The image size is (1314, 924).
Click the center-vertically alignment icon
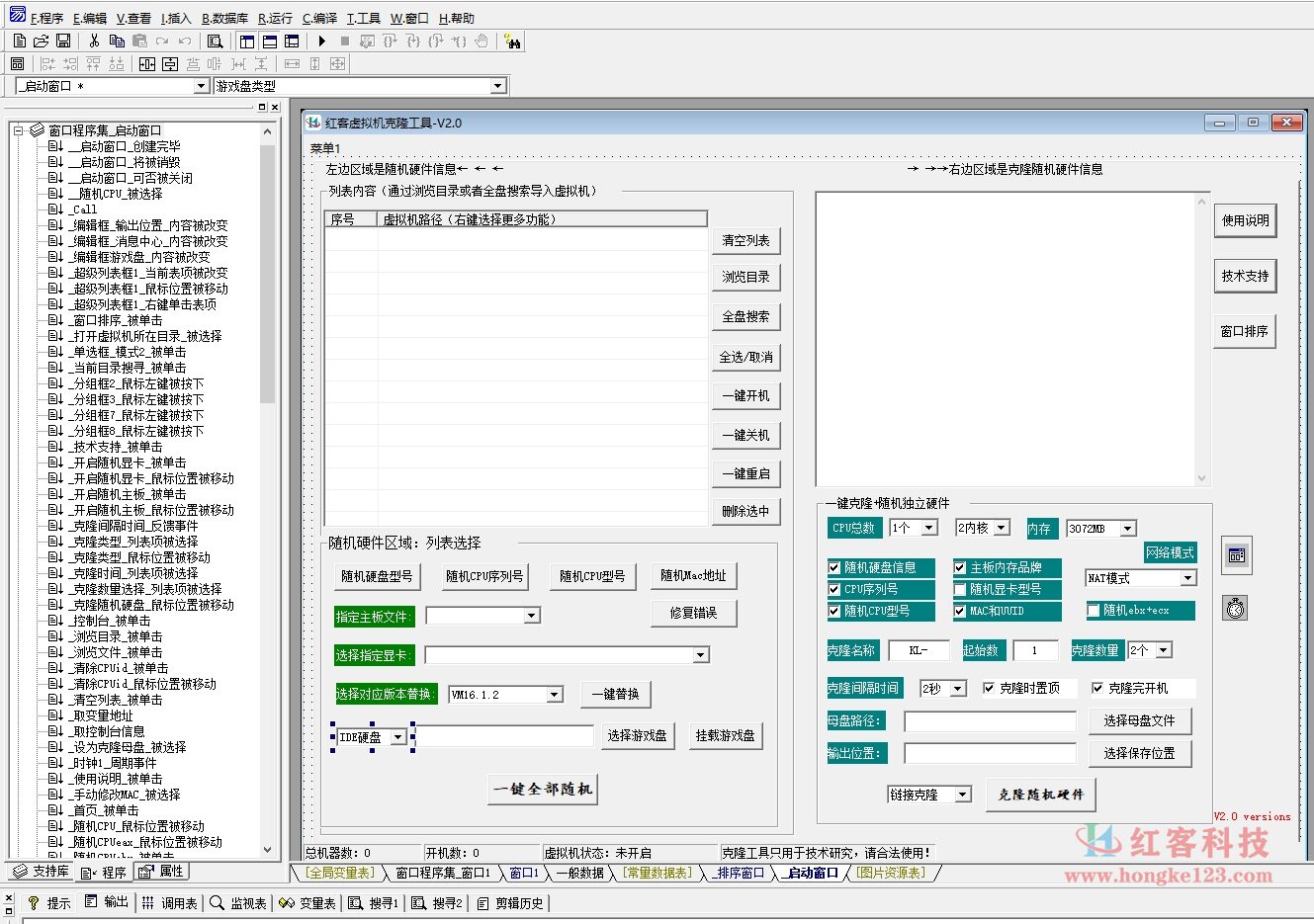click(170, 63)
